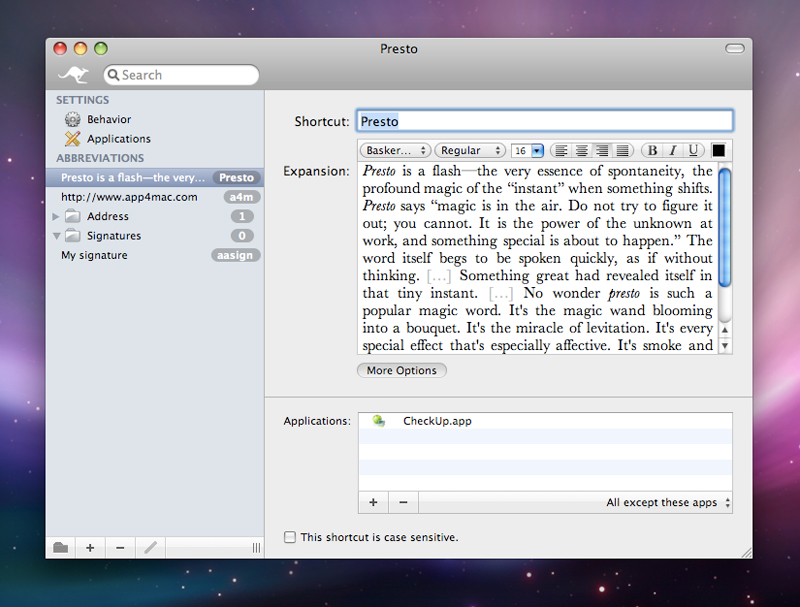800x607 pixels.
Task: Open the black text color swatch
Action: [x=718, y=150]
